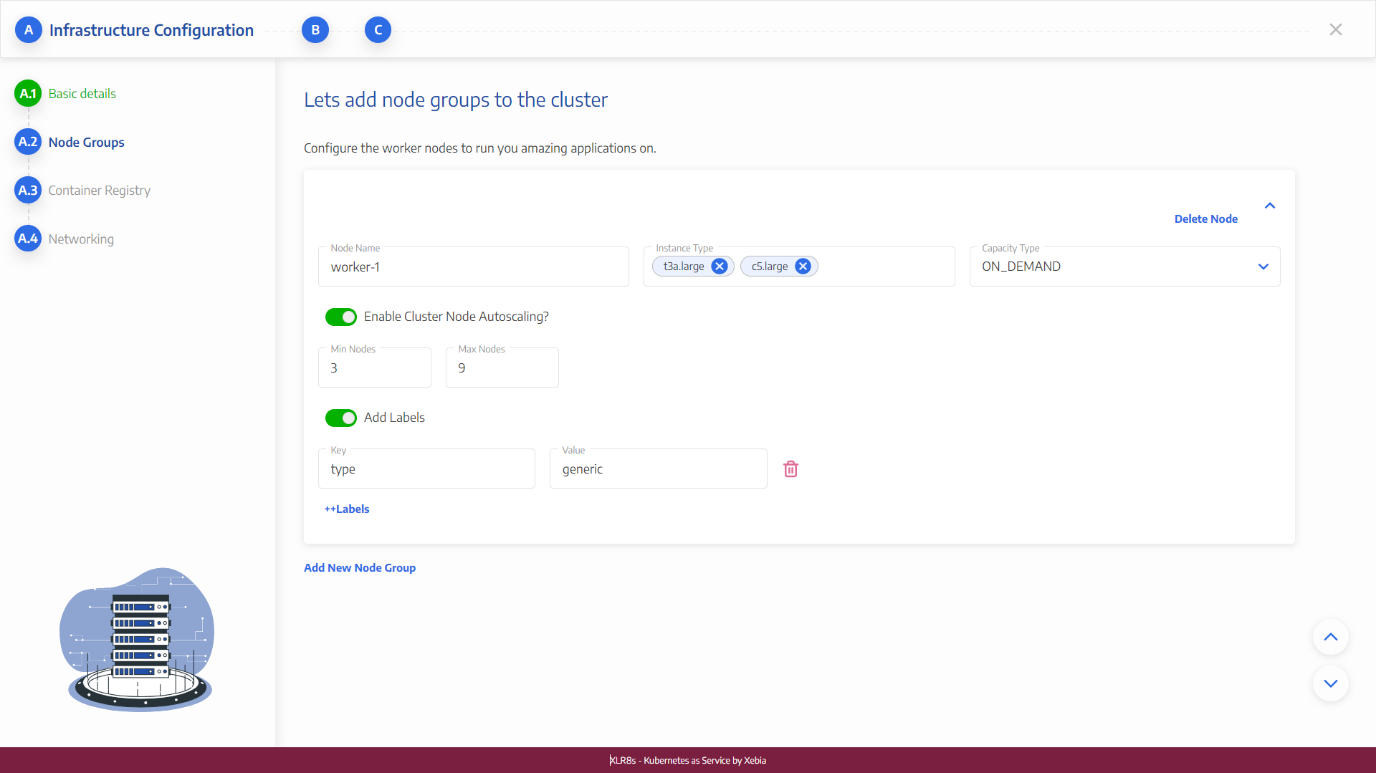Screen dimensions: 1376x773
Task: Collapse the worker-1 node group card
Action: 1270,205
